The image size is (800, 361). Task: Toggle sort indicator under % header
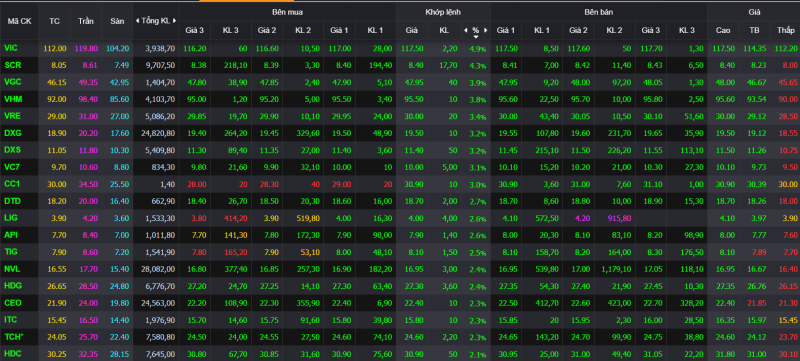tap(476, 37)
